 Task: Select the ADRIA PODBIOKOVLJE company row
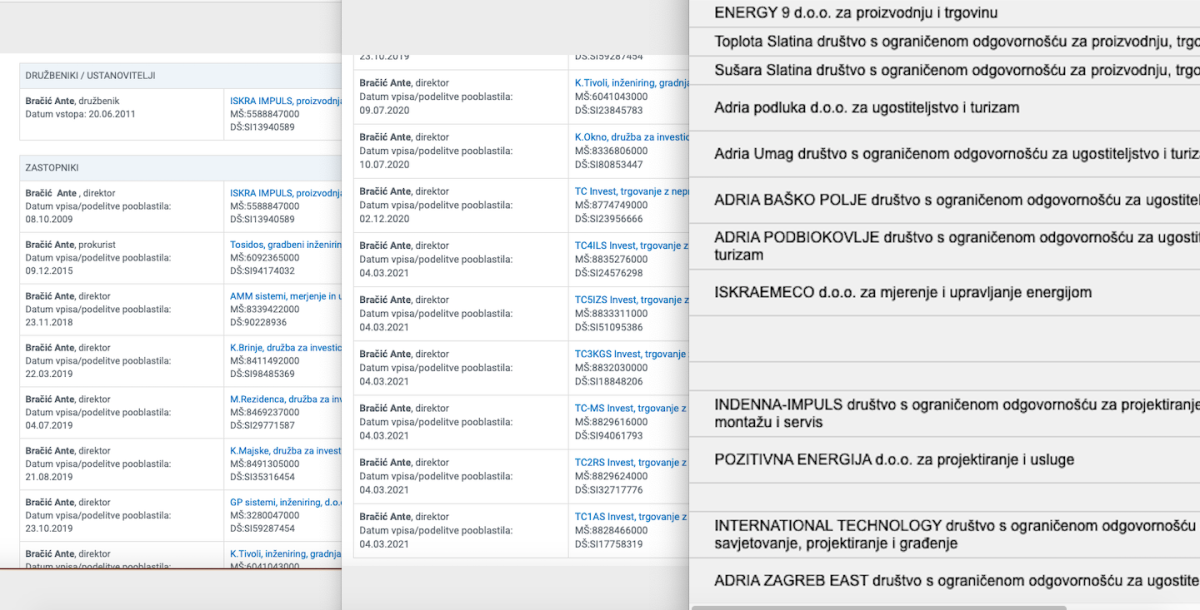(x=945, y=246)
